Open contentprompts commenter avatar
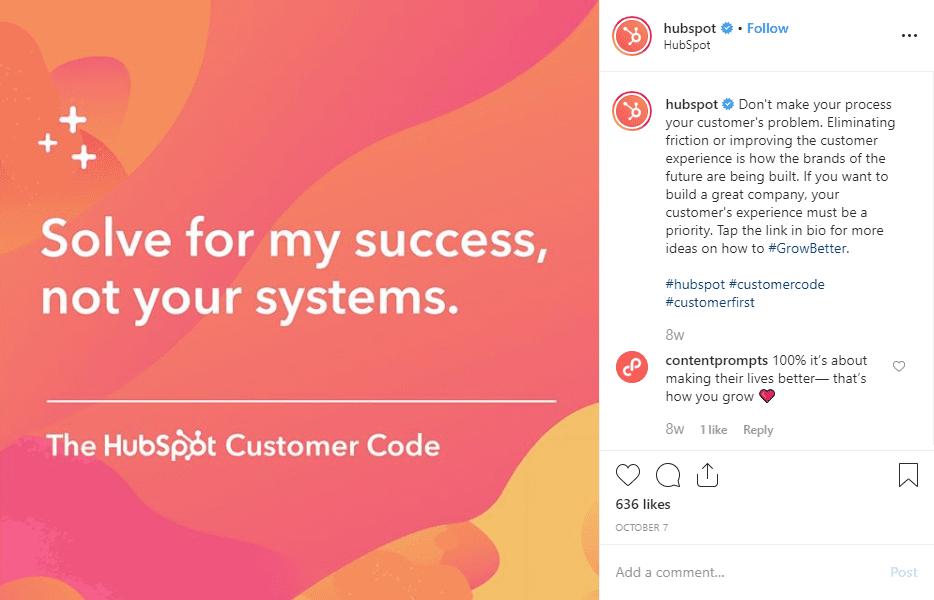The width and height of the screenshot is (934, 600). [x=632, y=367]
